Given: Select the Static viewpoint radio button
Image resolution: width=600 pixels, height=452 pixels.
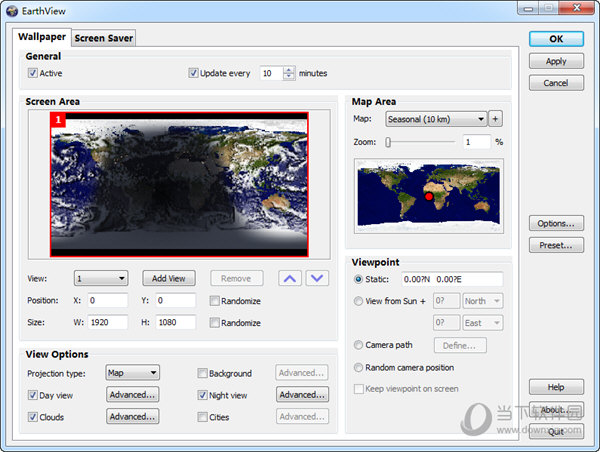Looking at the screenshot, I should (358, 279).
